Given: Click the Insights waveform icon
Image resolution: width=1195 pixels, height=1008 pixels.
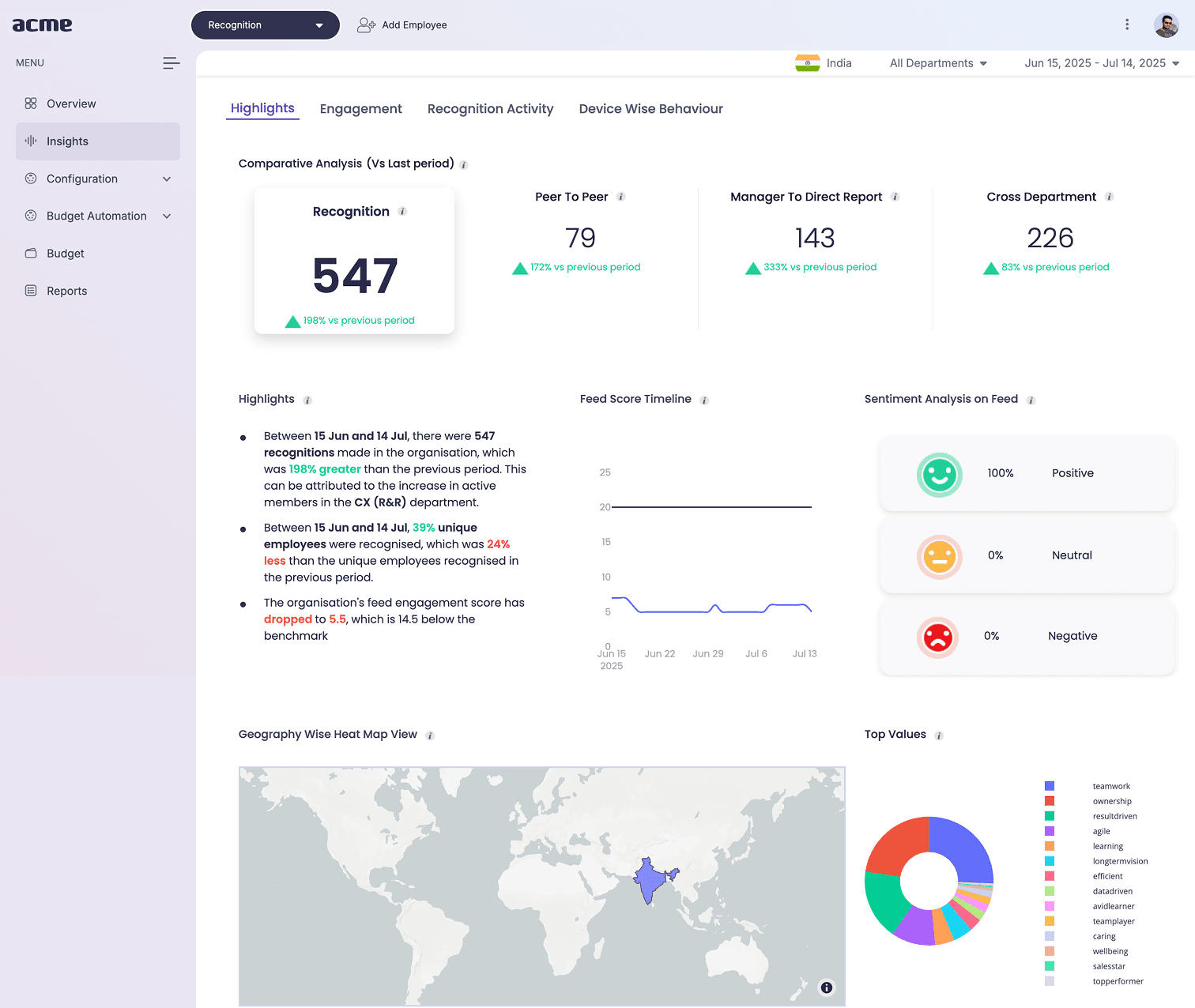Looking at the screenshot, I should pos(31,141).
